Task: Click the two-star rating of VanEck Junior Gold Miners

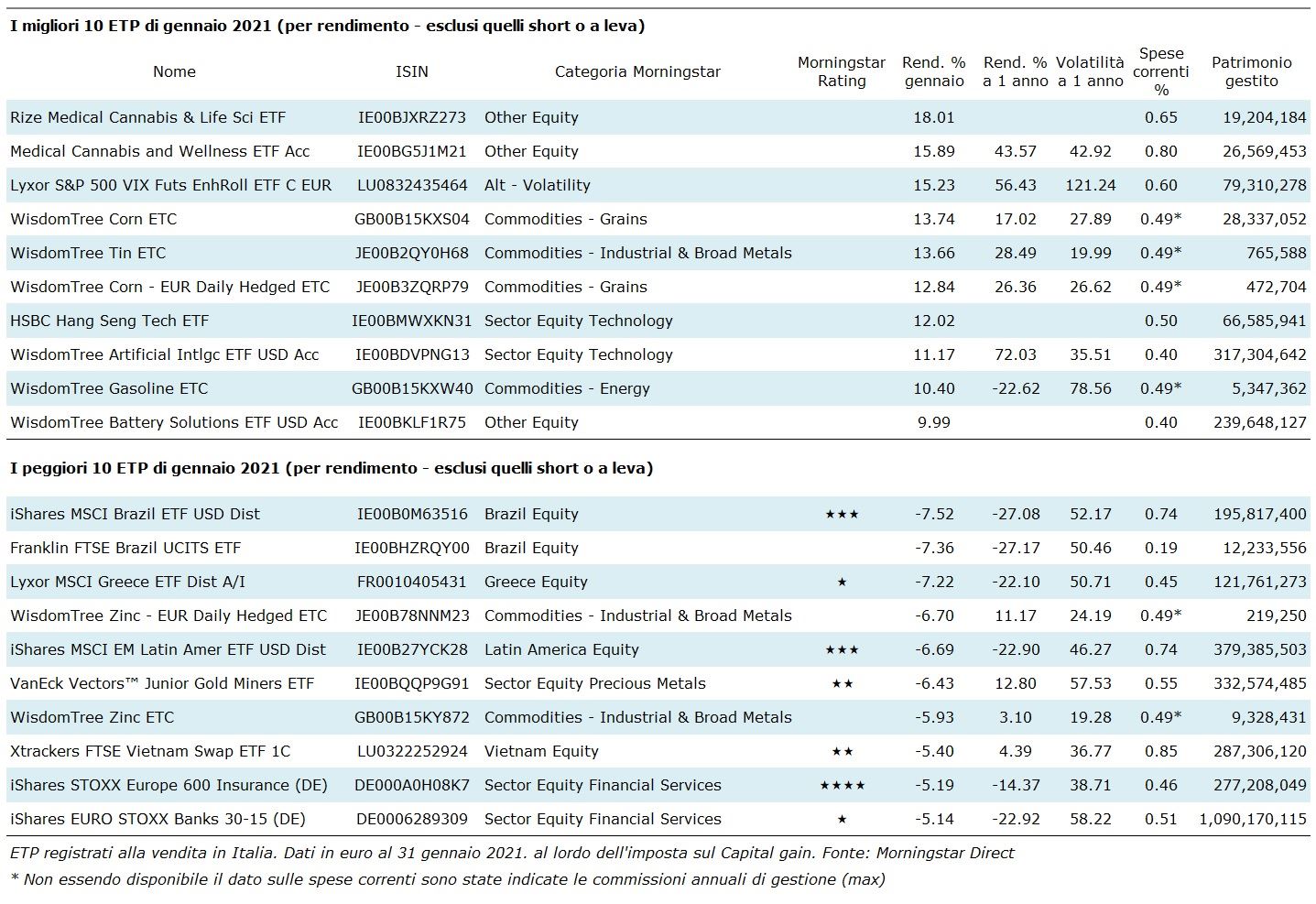Action: point(841,684)
